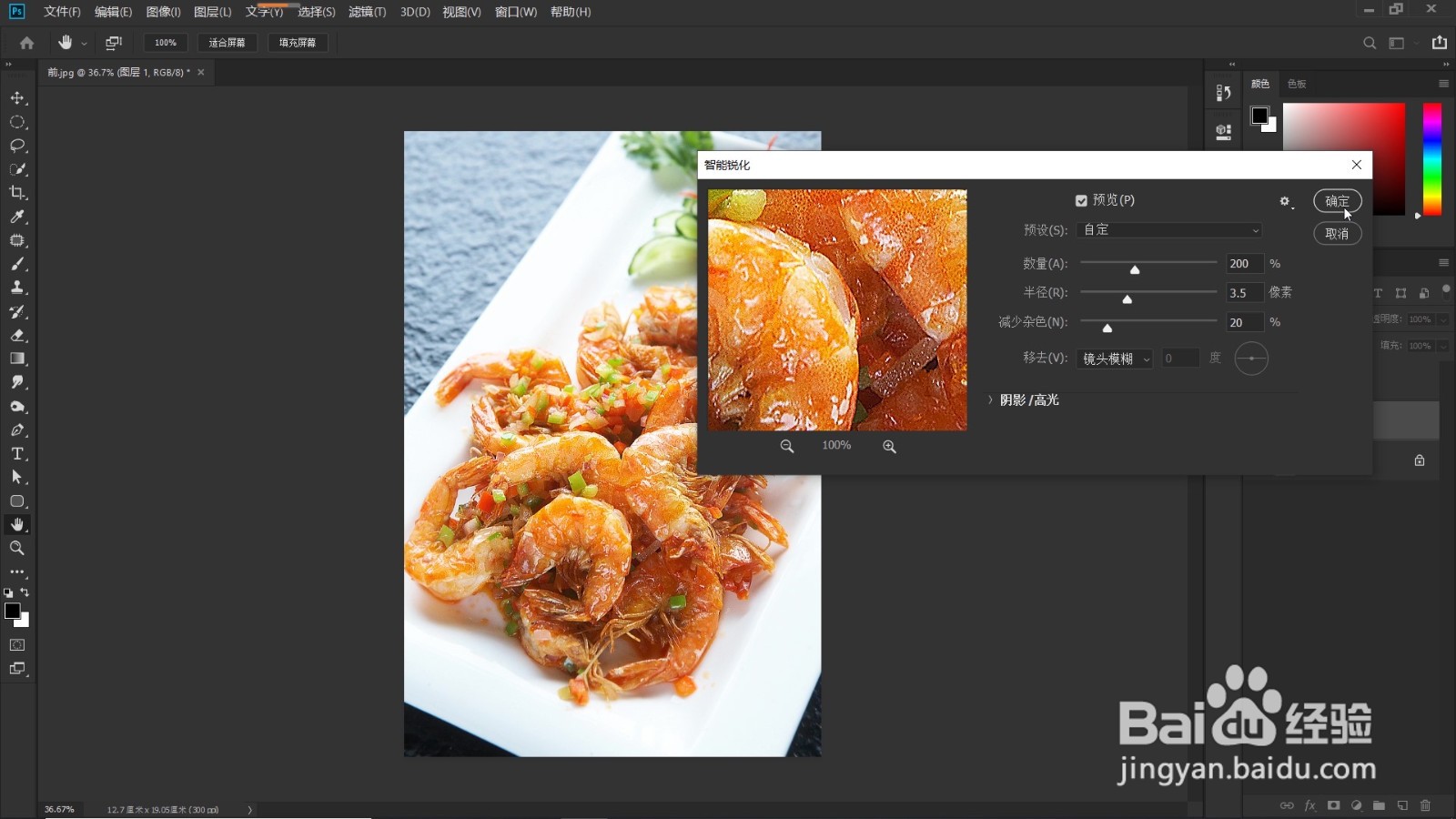Select the Rounded Rectangle shape tool
The width and height of the screenshot is (1456, 819).
[x=17, y=500]
